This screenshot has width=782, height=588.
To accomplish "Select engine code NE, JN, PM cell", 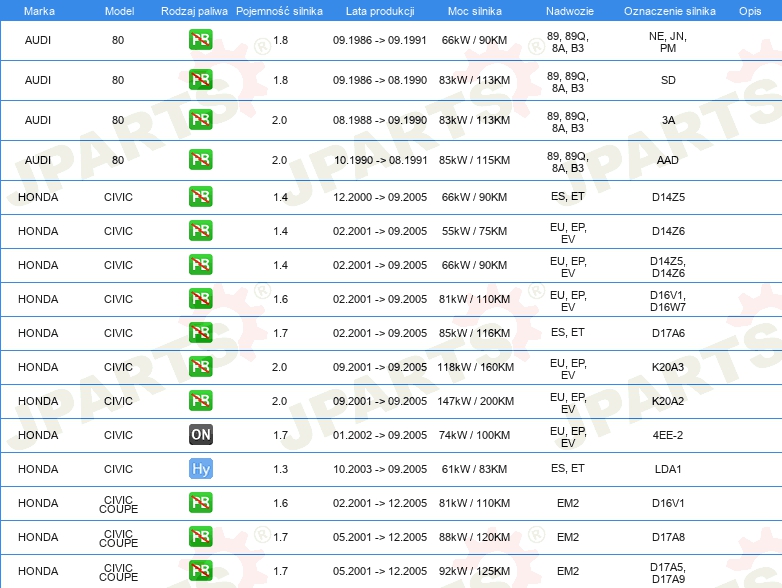I will [x=668, y=42].
